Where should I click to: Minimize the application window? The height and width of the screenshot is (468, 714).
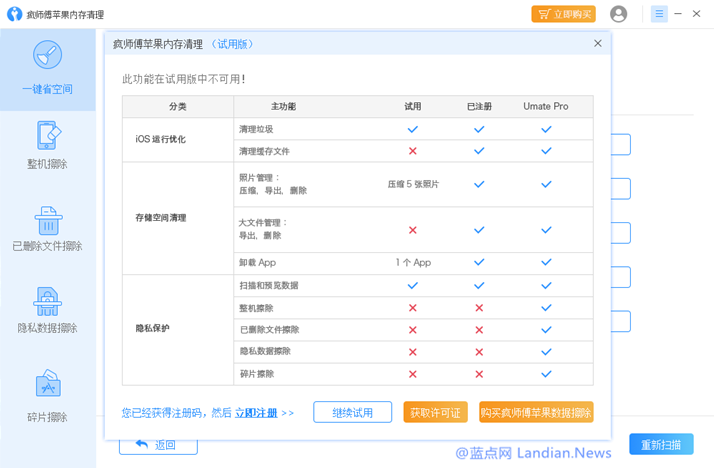680,14
